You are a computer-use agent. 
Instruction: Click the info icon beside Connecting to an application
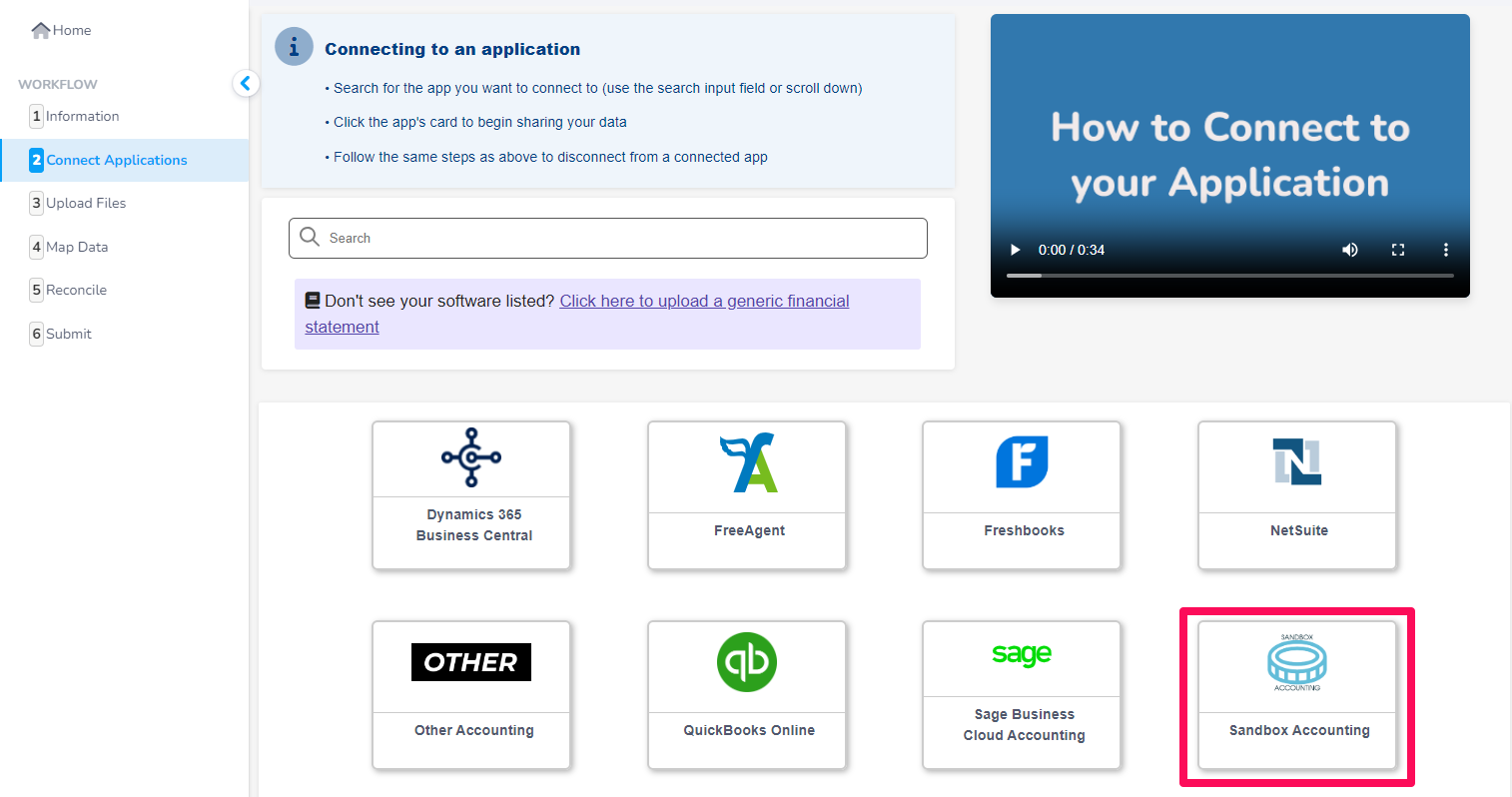click(294, 47)
